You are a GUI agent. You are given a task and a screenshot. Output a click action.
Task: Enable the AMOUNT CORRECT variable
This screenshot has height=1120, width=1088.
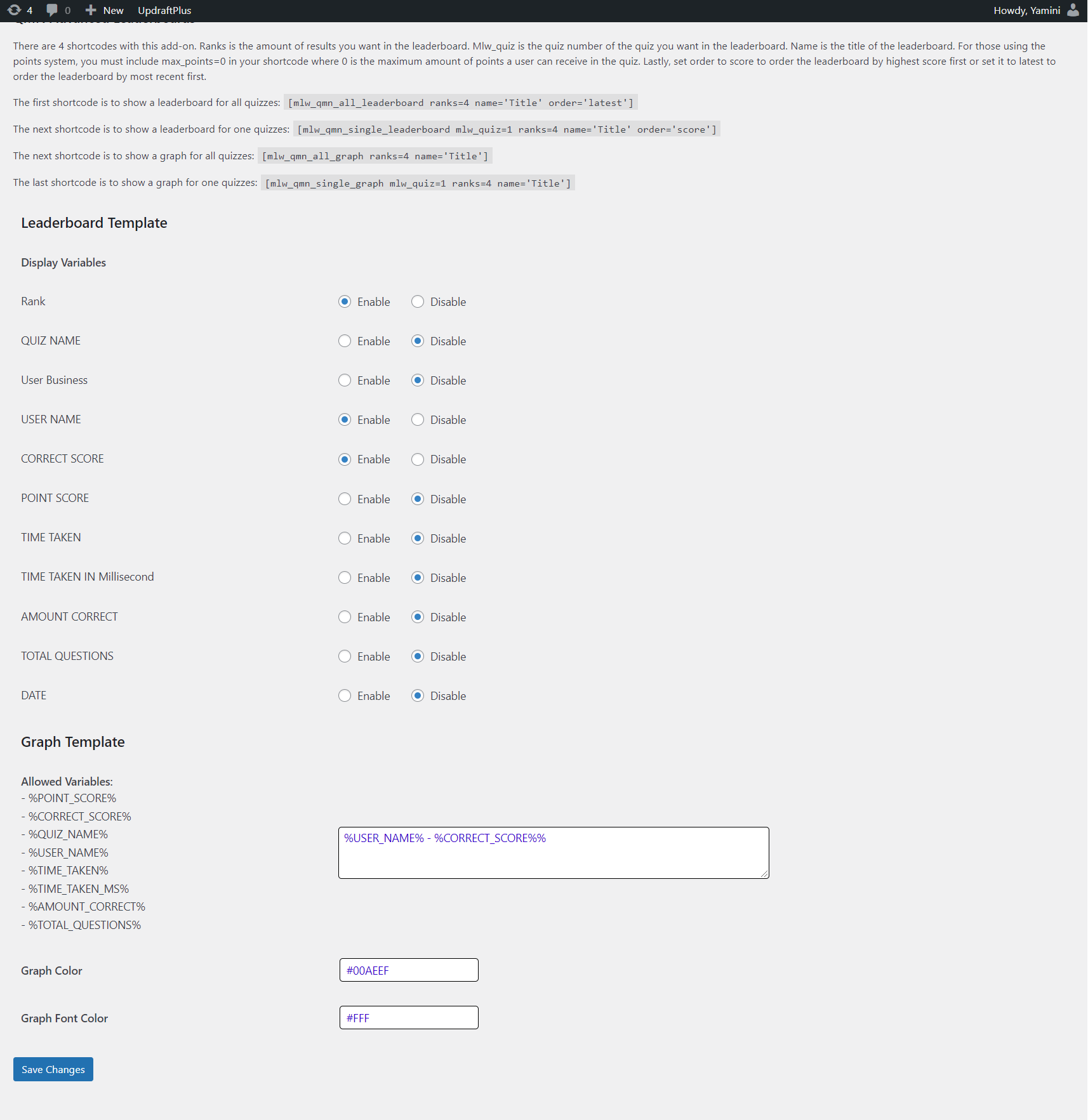pyautogui.click(x=345, y=617)
